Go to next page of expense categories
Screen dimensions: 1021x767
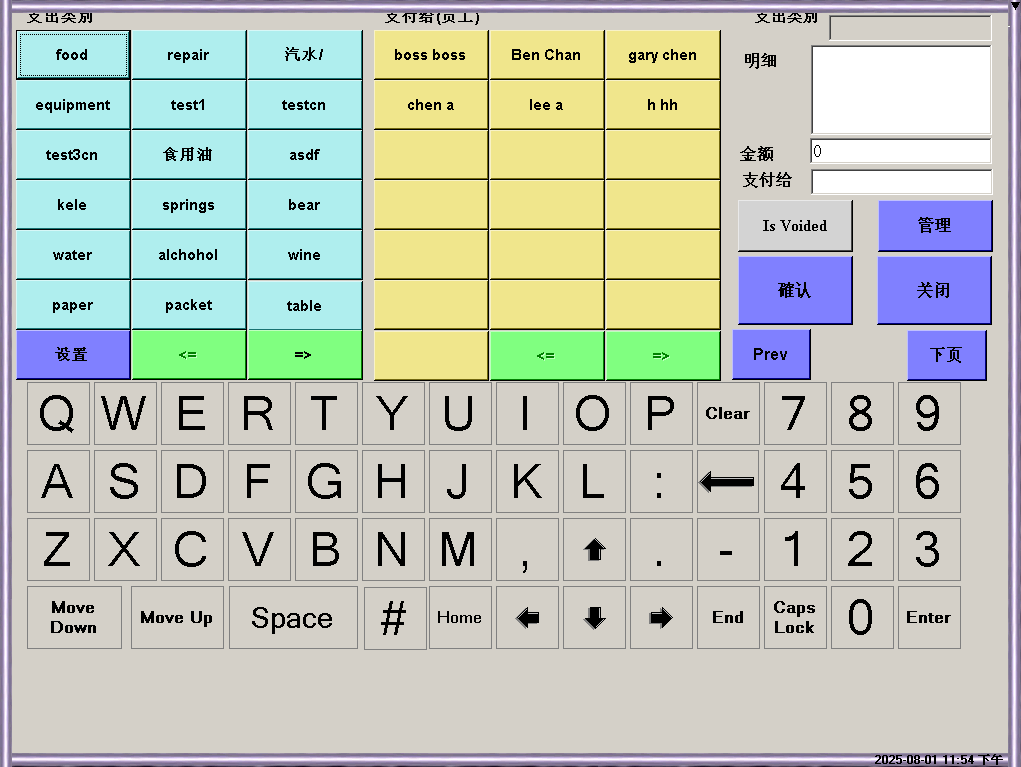coord(304,355)
